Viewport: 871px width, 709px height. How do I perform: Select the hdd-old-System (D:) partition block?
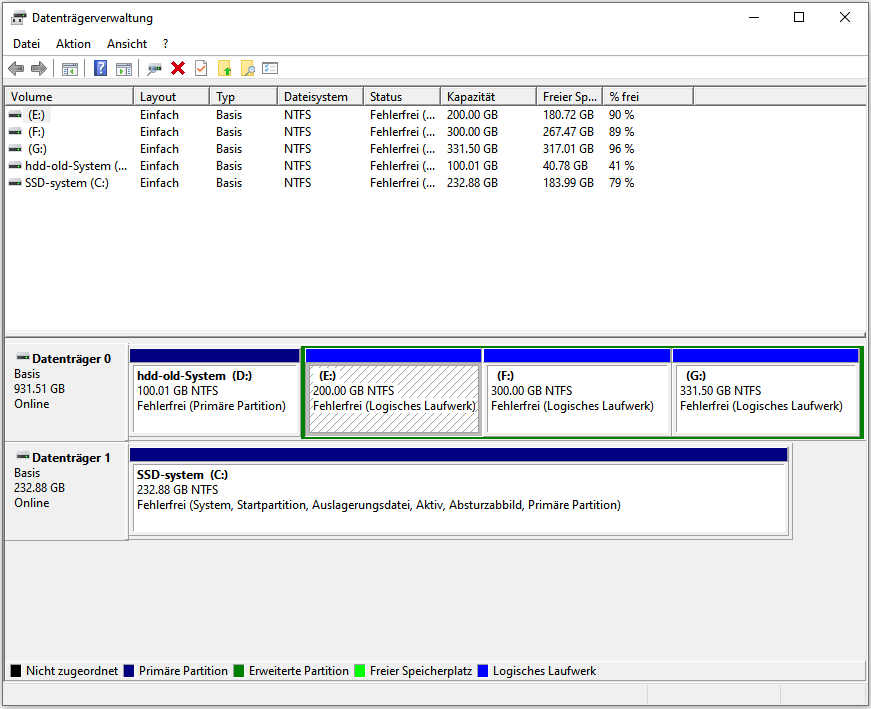coord(215,392)
